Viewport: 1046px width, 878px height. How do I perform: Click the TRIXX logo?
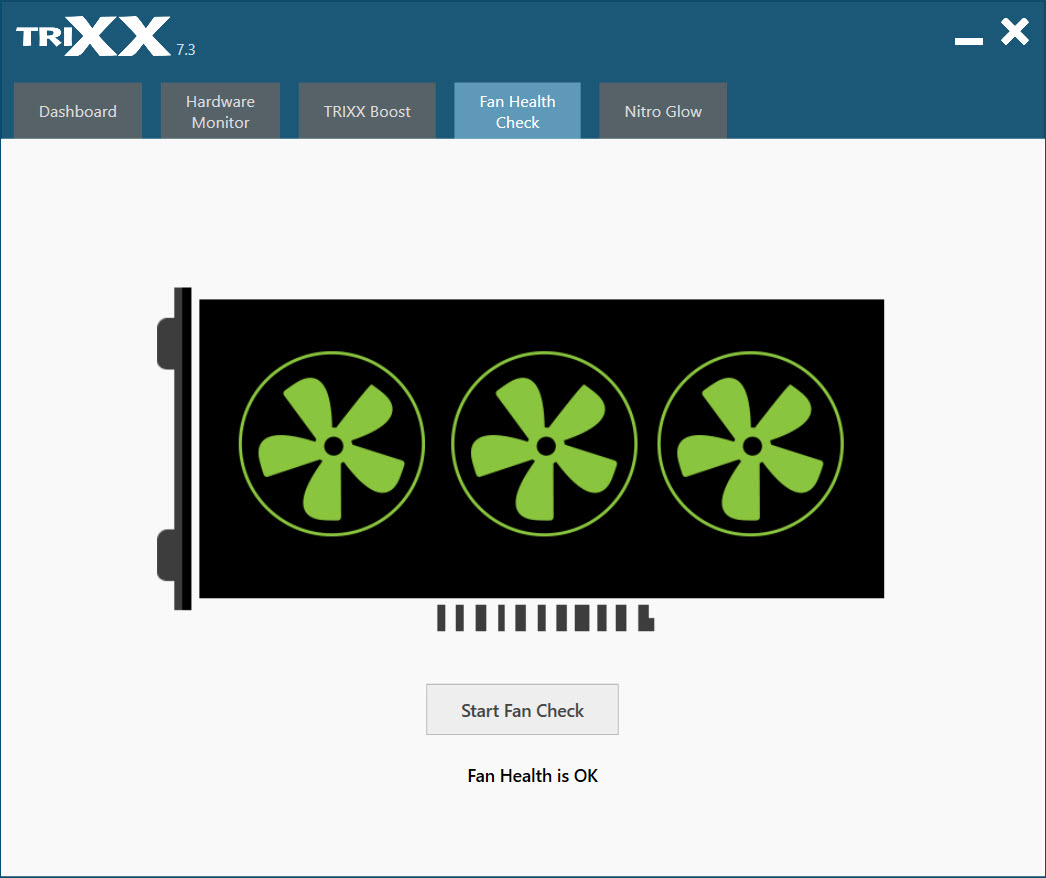pyautogui.click(x=93, y=36)
